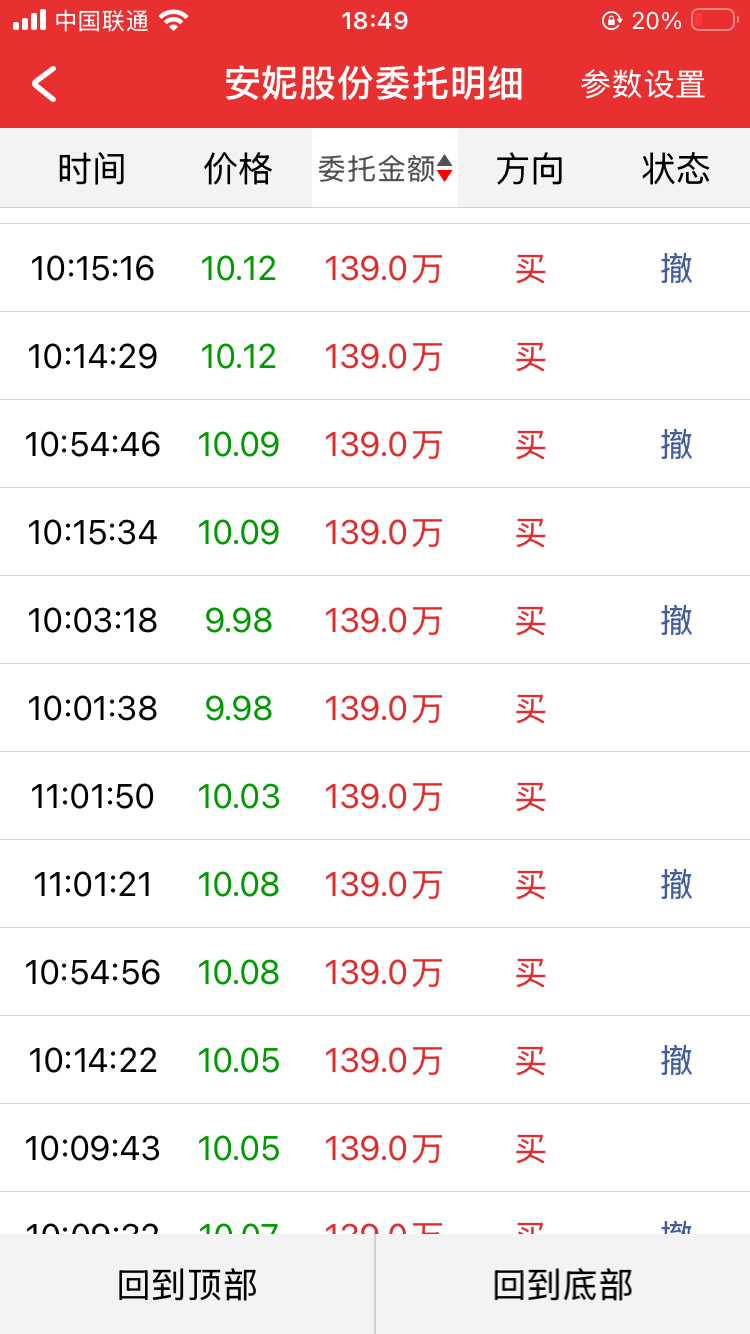Toggle sort arrows on 委托金额 column
750x1334 pixels.
coord(445,169)
